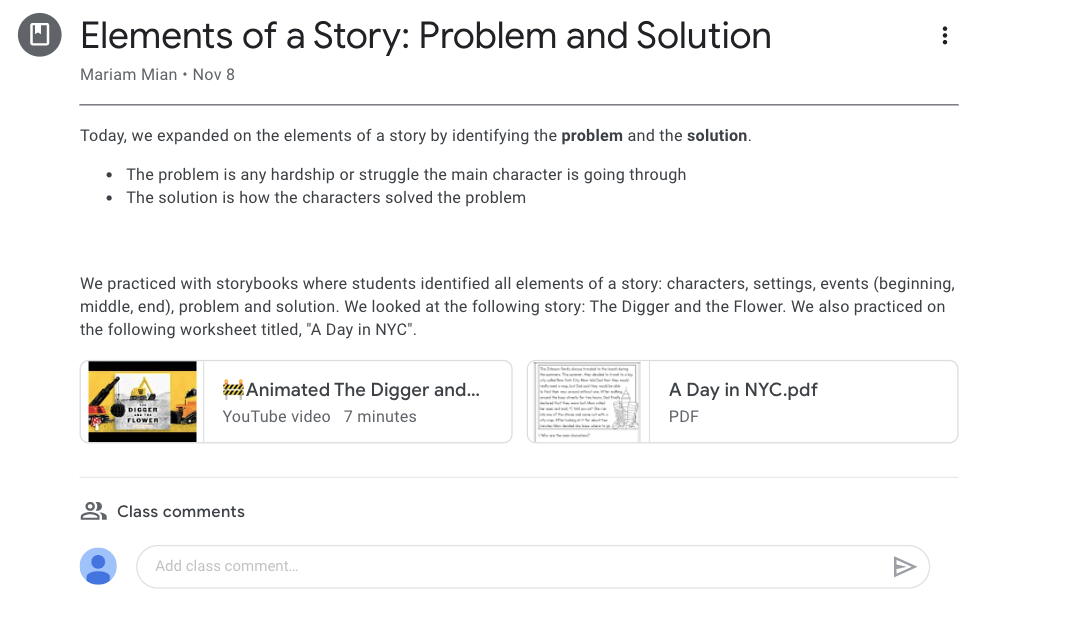Click the Class comments people icon
Viewport: 1065px width, 636px height.
point(93,511)
